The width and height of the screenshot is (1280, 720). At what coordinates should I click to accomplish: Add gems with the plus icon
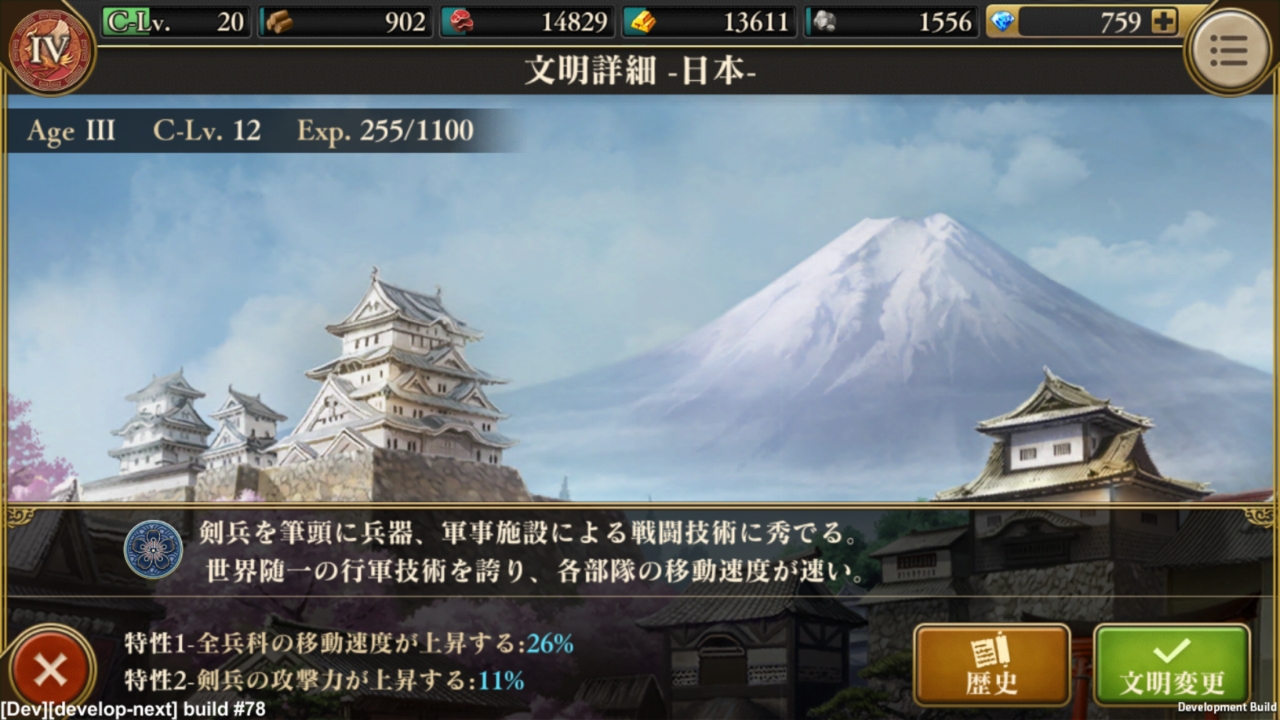click(1163, 21)
